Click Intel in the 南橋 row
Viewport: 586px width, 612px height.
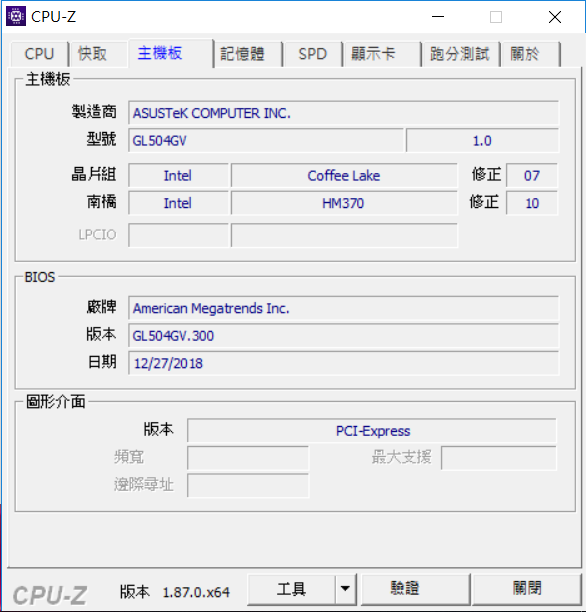click(x=178, y=203)
